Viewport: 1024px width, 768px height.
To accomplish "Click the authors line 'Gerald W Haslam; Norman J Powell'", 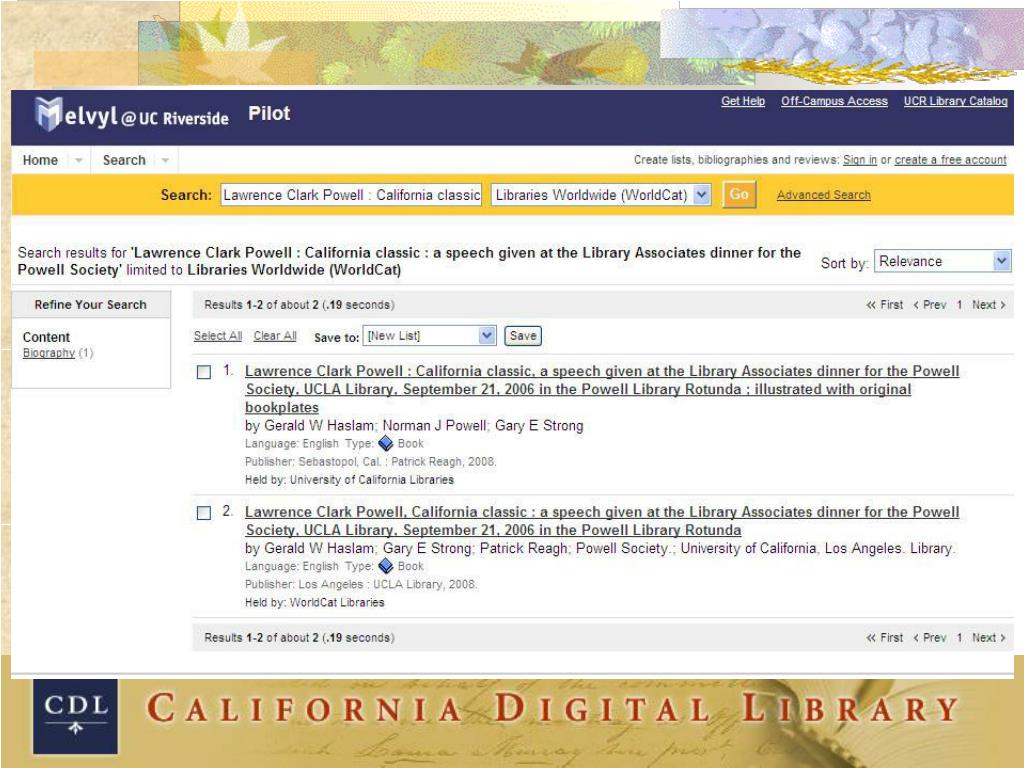I will point(414,425).
